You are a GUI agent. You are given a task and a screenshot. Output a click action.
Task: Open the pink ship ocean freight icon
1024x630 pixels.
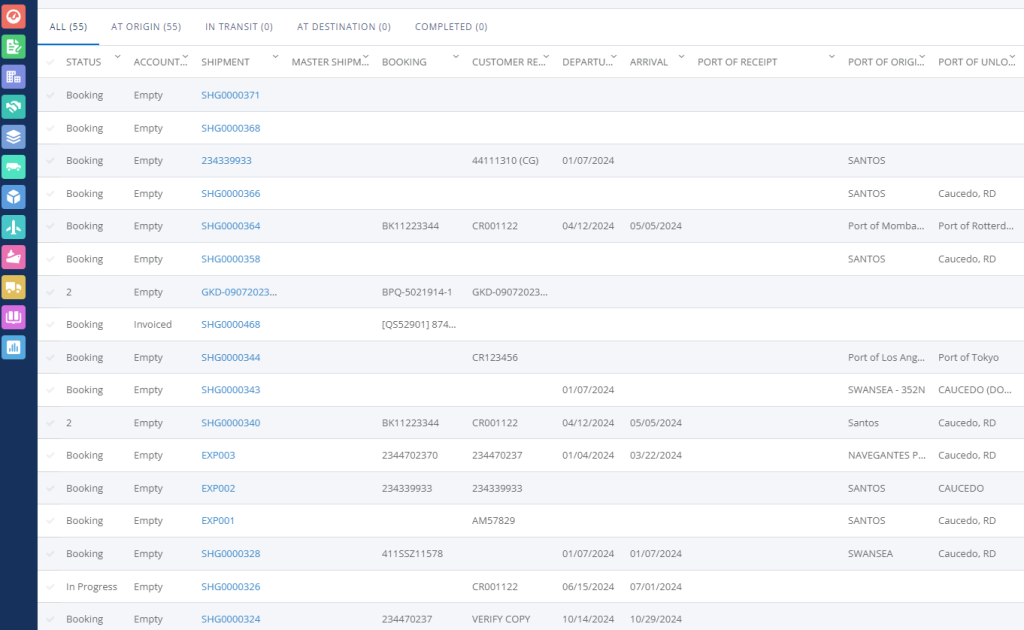14,257
